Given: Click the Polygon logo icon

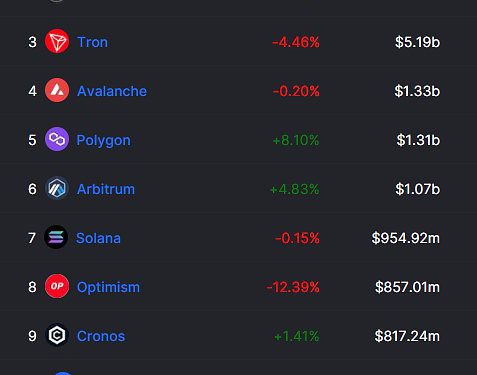Looking at the screenshot, I should [x=57, y=139].
